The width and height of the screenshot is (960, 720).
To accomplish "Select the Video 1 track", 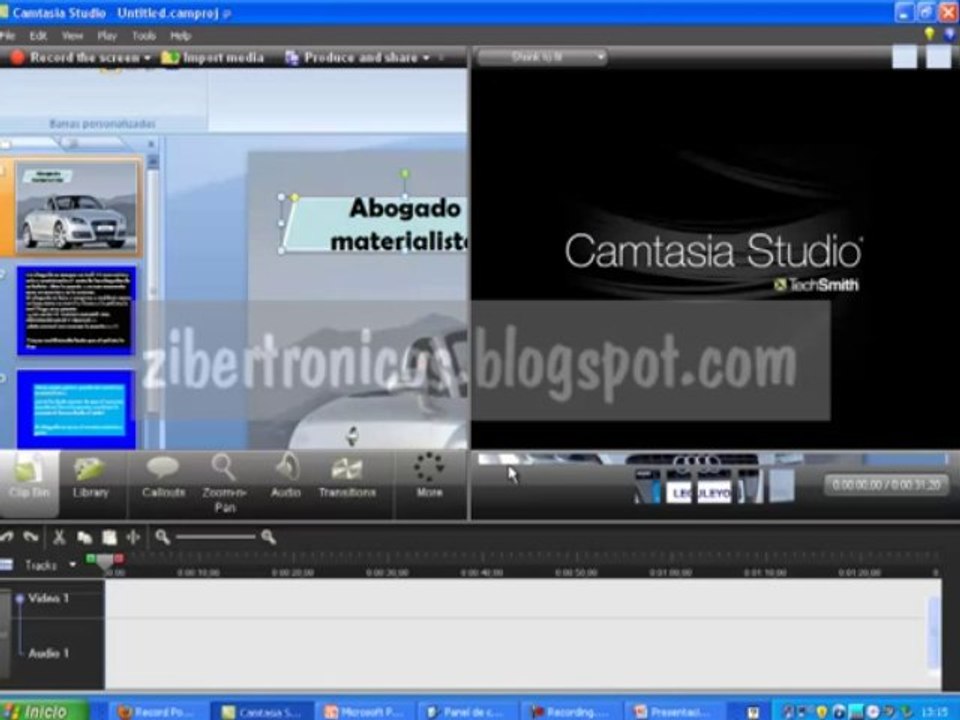I will coord(49,598).
